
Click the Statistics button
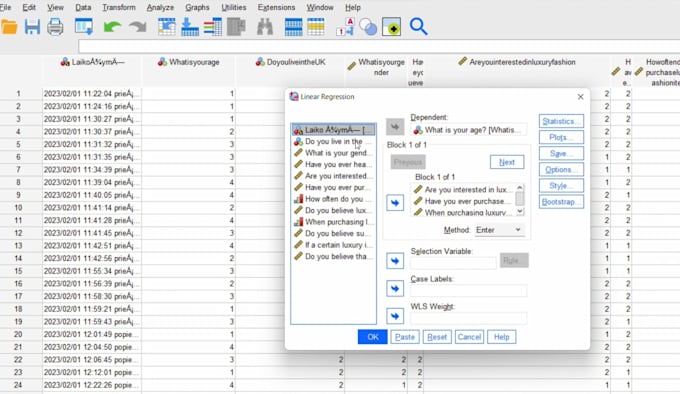pyautogui.click(x=561, y=121)
